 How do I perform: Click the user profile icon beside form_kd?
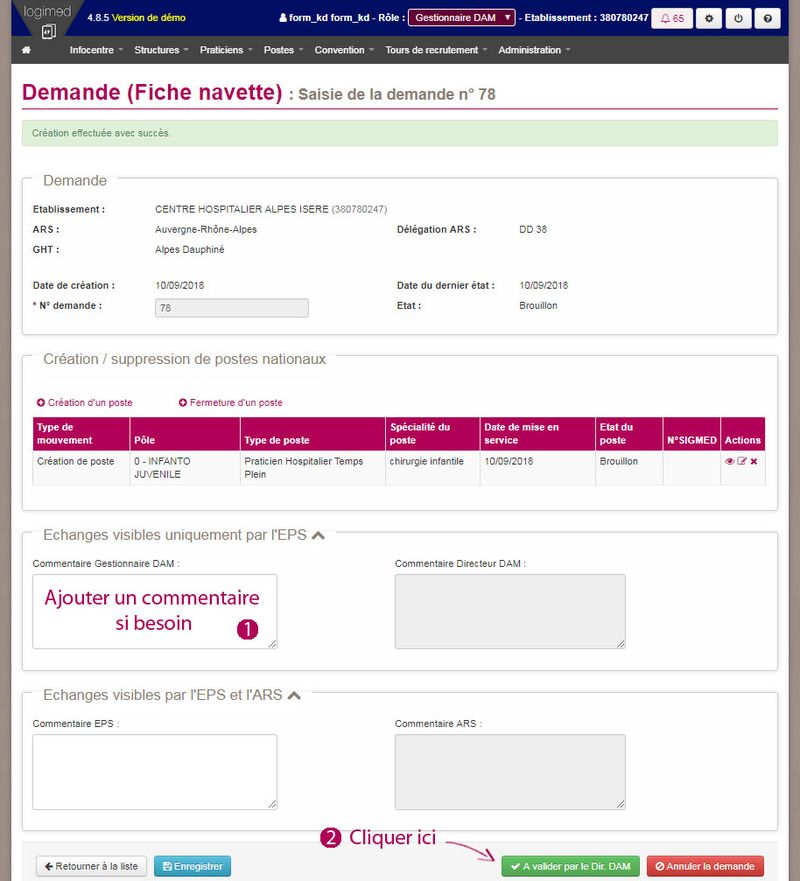(283, 18)
